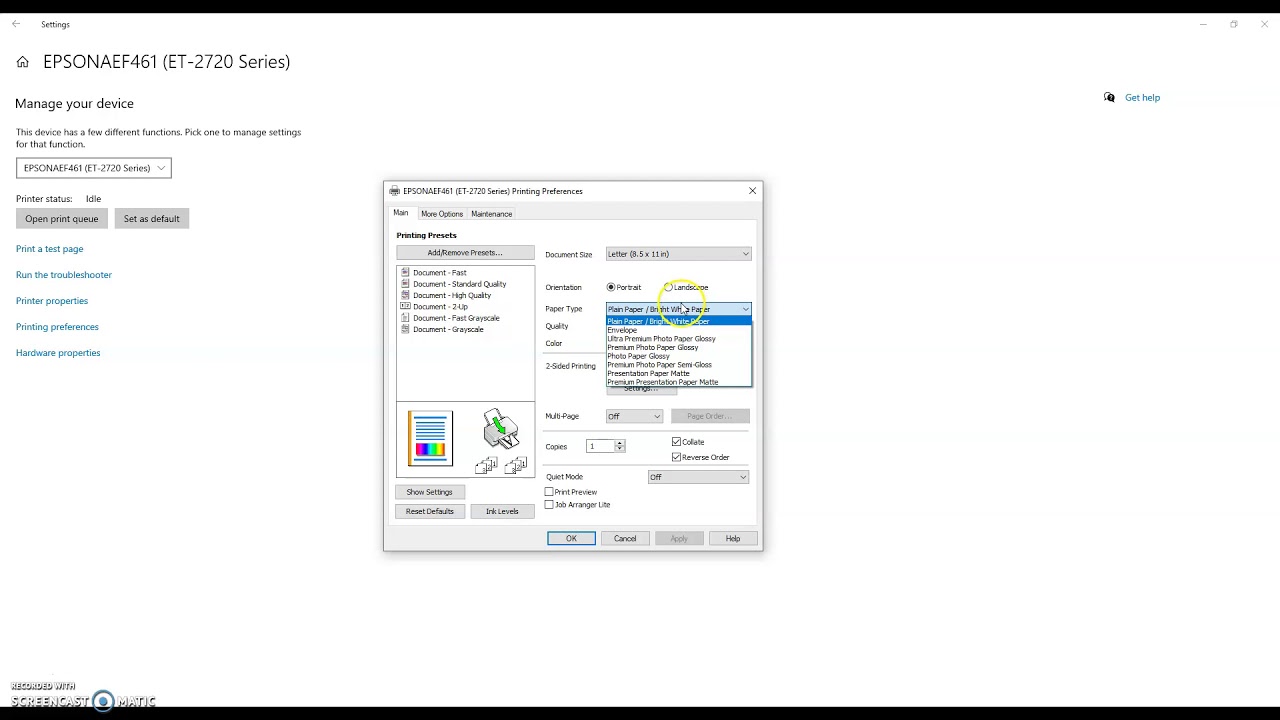Select the Document - Grayscale preset icon
Image resolution: width=1280 pixels, height=720 pixels.
tap(405, 329)
